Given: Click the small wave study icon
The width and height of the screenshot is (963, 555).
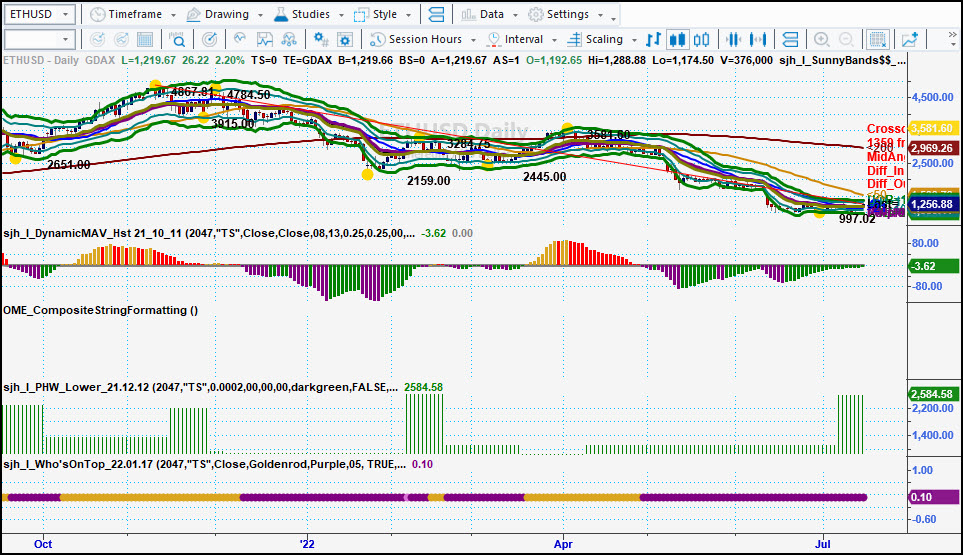Looking at the screenshot, I should (240, 39).
